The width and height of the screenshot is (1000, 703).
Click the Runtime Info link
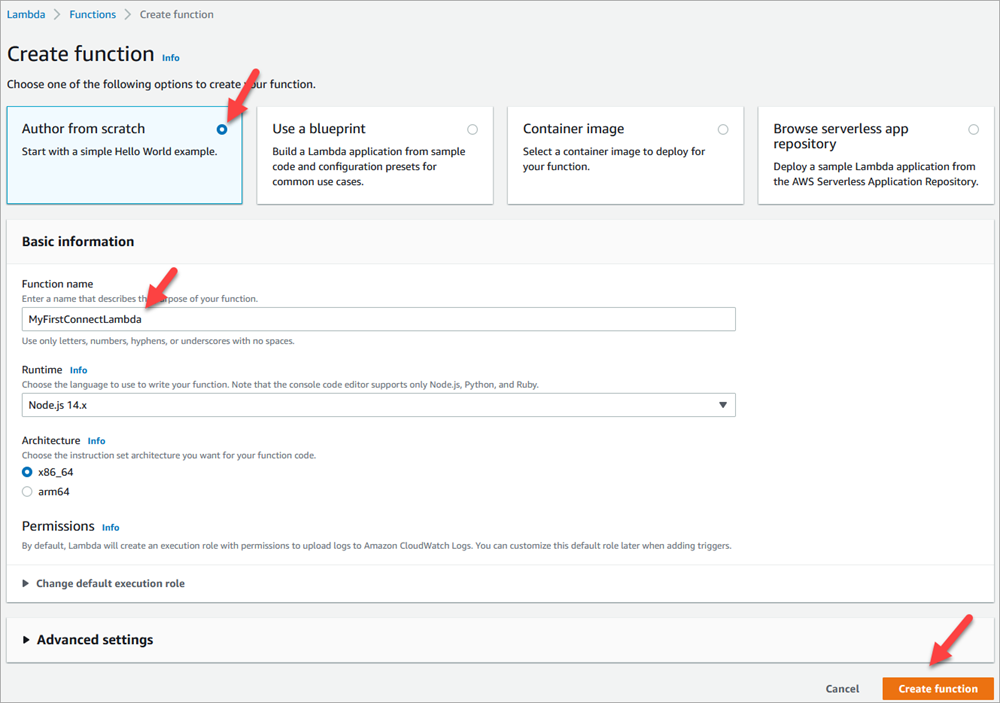coord(78,369)
